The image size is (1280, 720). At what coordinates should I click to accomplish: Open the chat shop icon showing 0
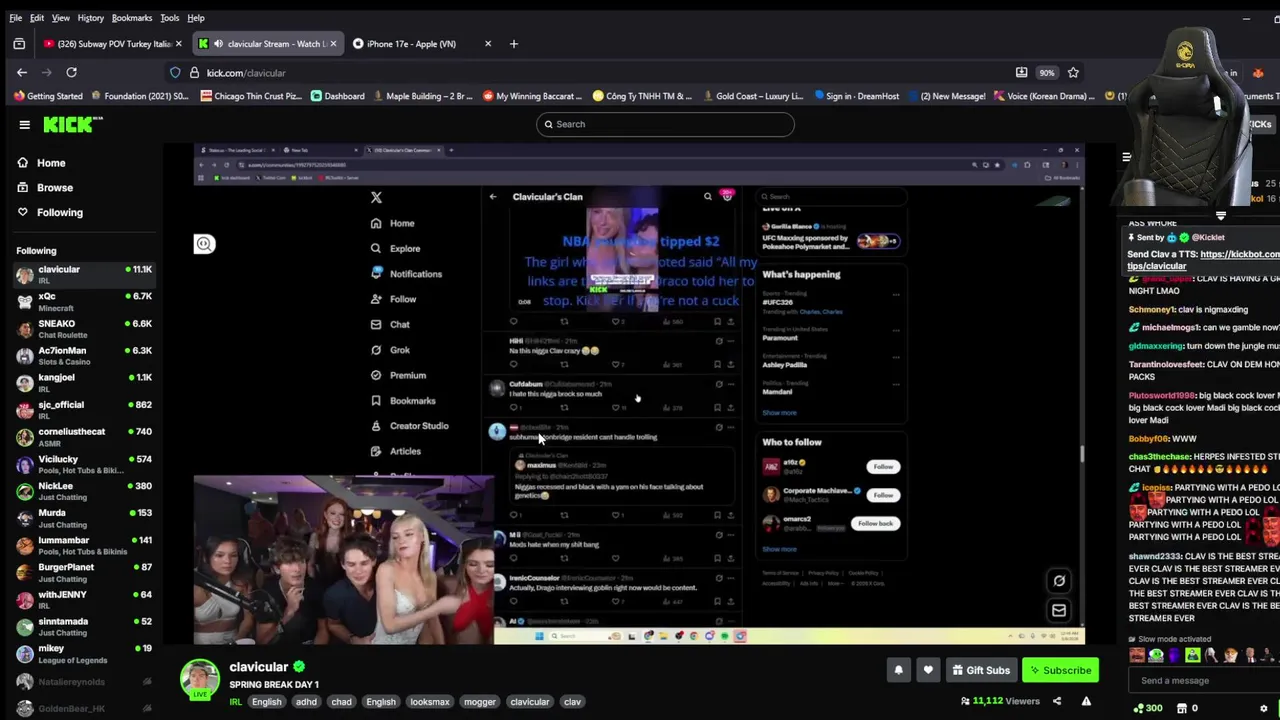(x=1188, y=708)
